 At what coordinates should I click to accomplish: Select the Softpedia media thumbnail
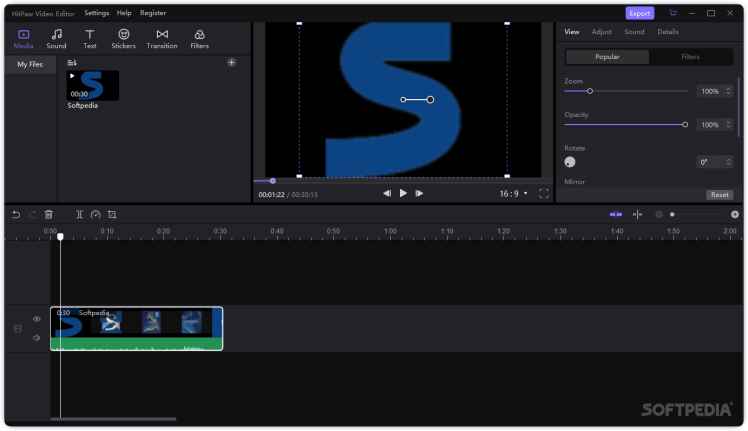click(93, 85)
